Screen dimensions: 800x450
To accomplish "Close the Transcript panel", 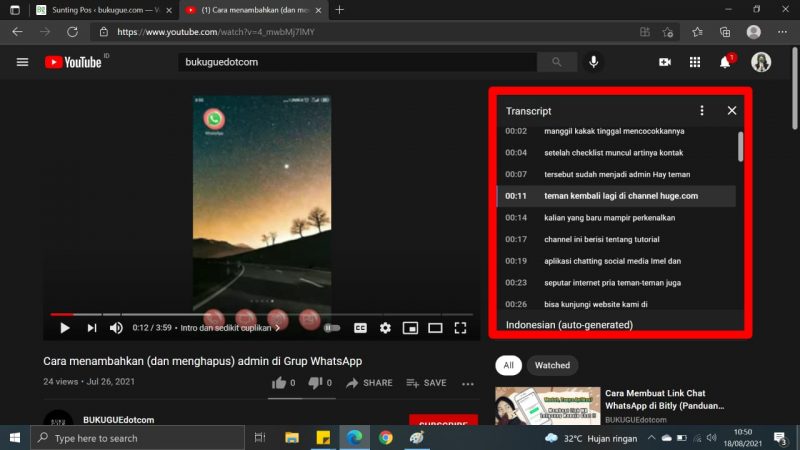I will 732,111.
